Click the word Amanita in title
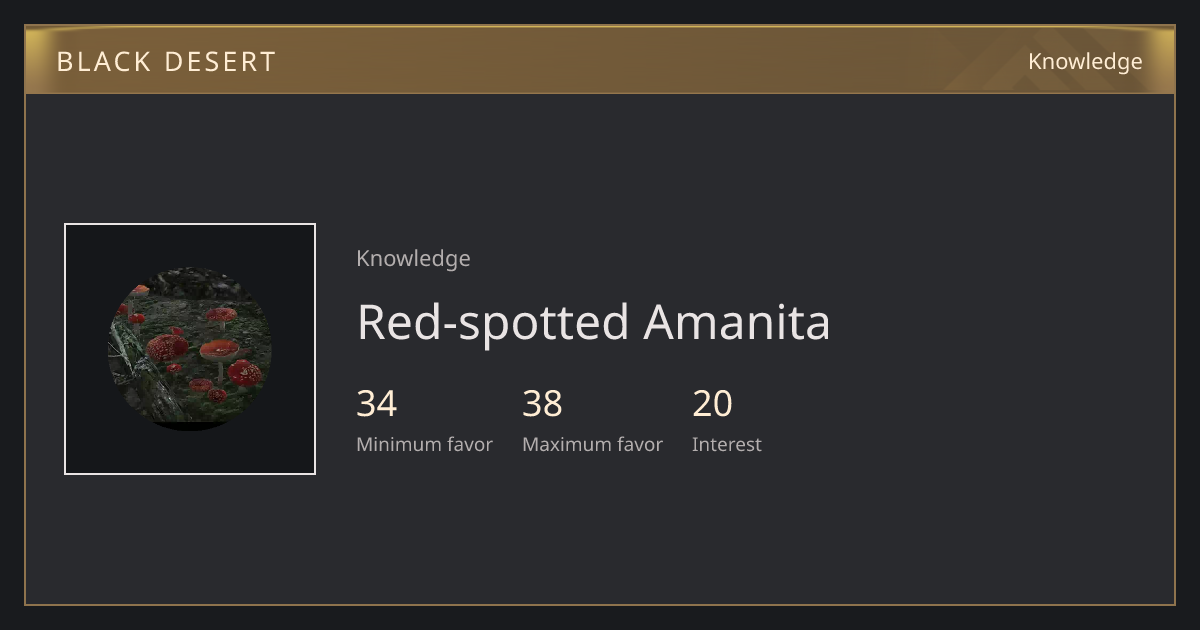Screen dimensions: 1200x630 click(x=737, y=322)
